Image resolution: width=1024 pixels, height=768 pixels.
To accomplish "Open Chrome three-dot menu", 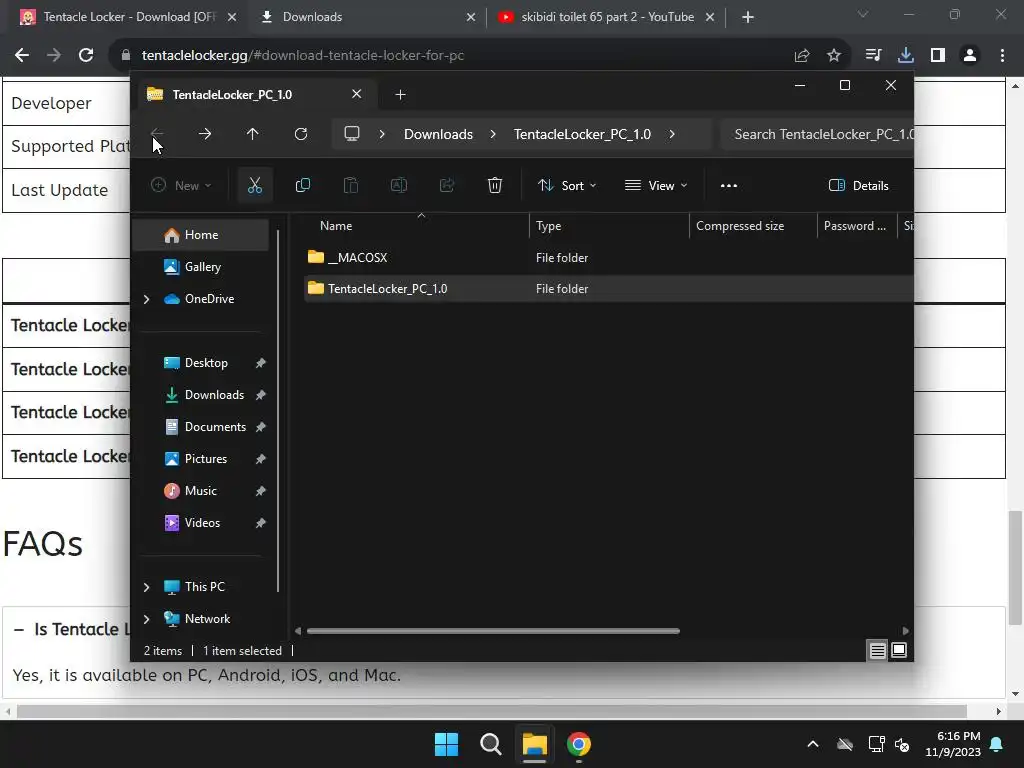I will point(1002,56).
